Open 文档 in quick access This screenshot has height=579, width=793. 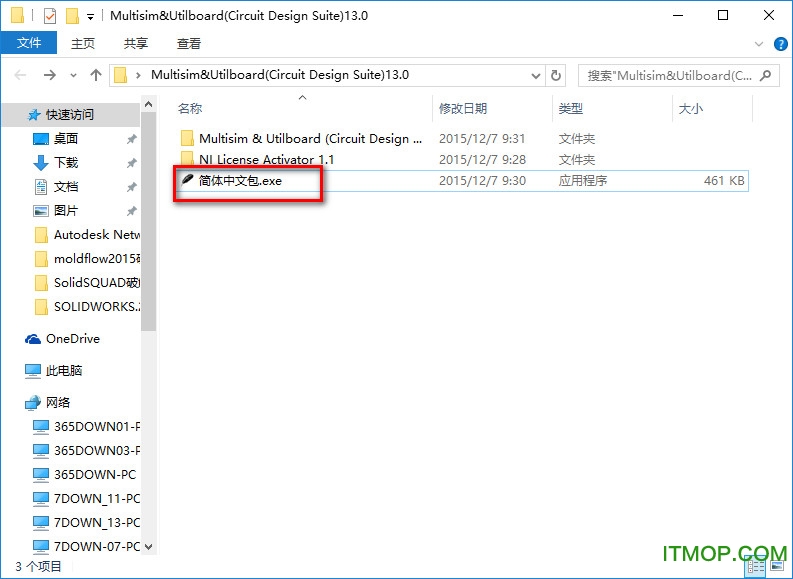click(66, 187)
